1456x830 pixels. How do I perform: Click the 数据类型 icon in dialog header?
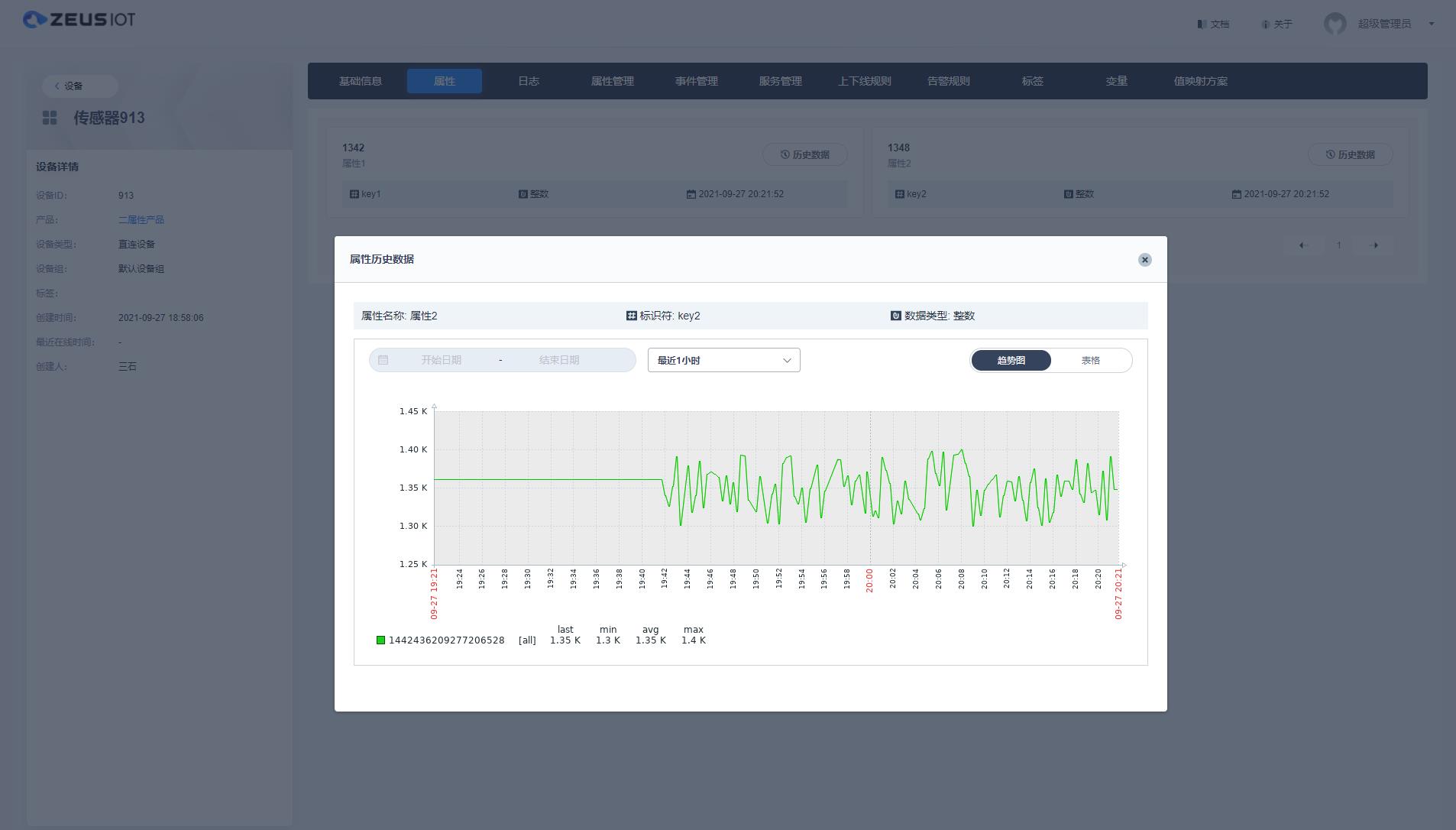[896, 316]
